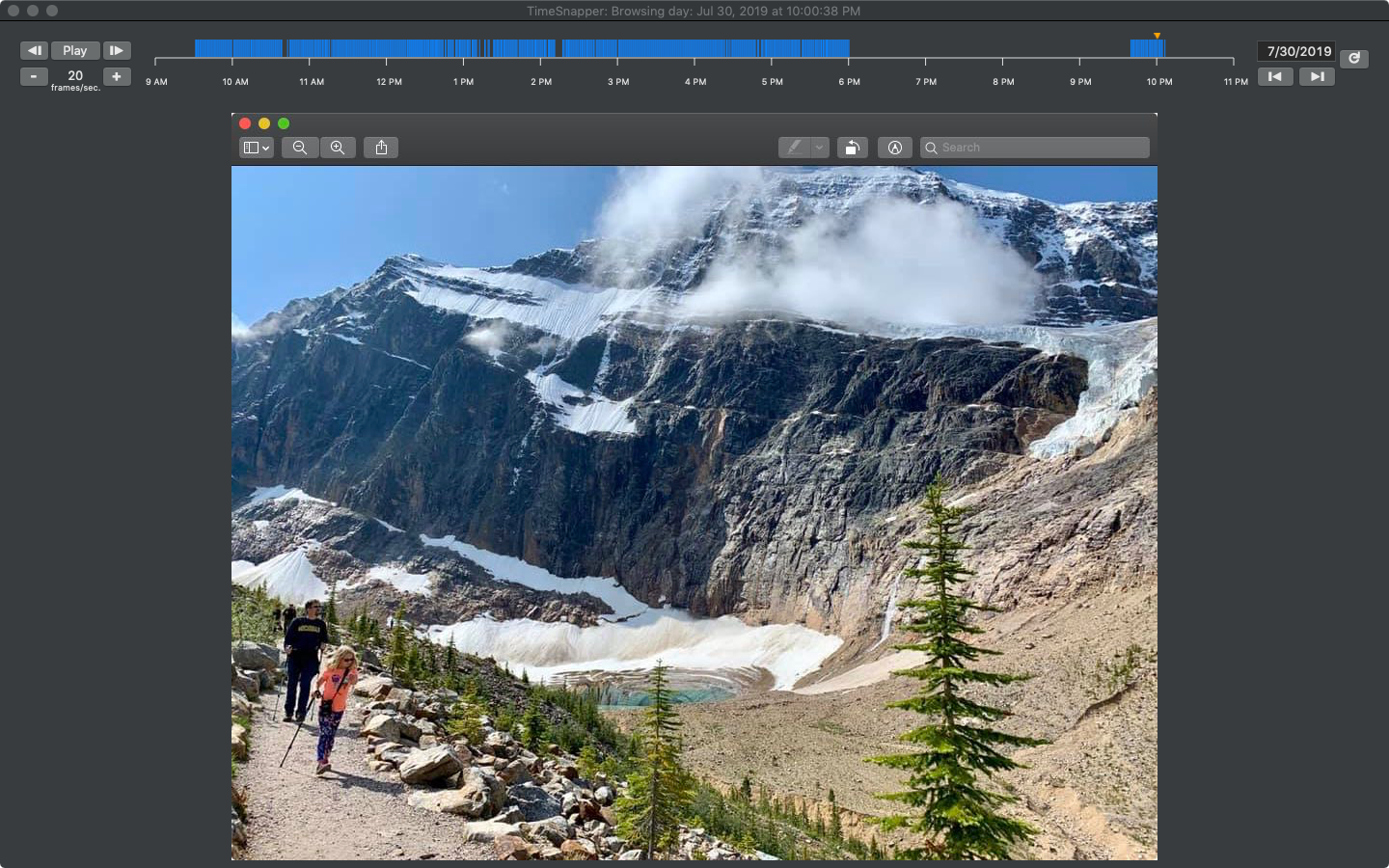Decrease frames per second with minus
Screen dimensions: 1389x868
point(34,76)
